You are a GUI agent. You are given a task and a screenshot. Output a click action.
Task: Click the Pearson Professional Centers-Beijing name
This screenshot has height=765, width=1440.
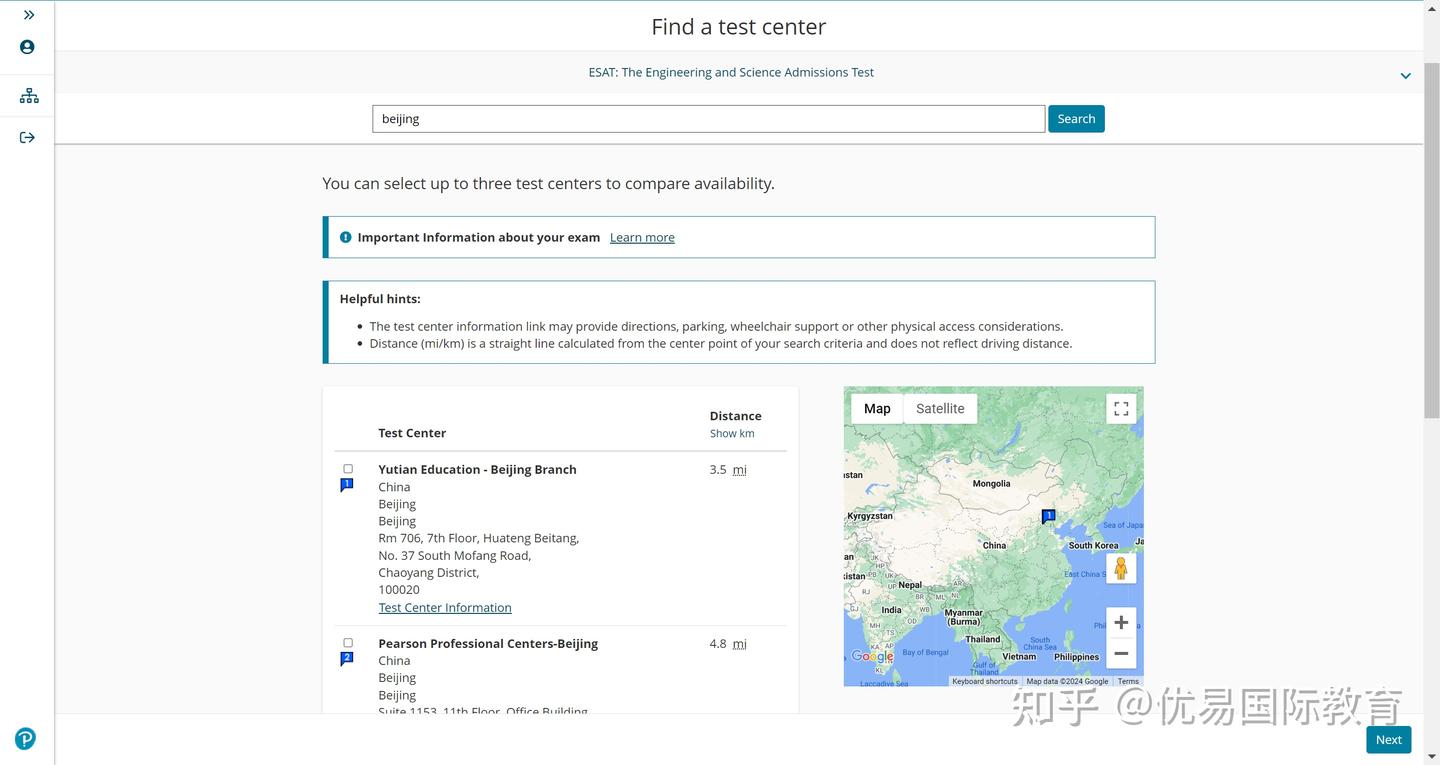(488, 643)
